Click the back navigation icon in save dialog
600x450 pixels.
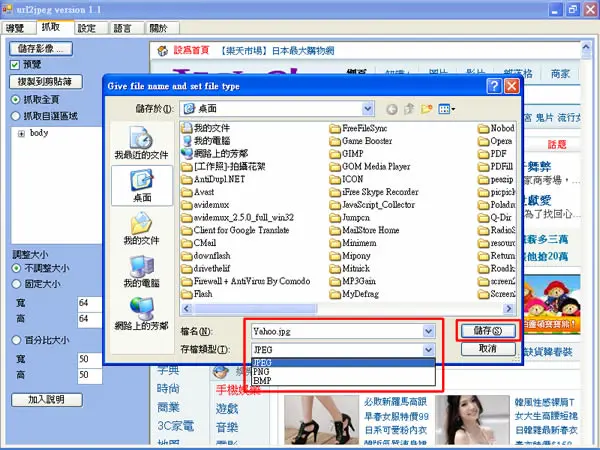click(391, 109)
